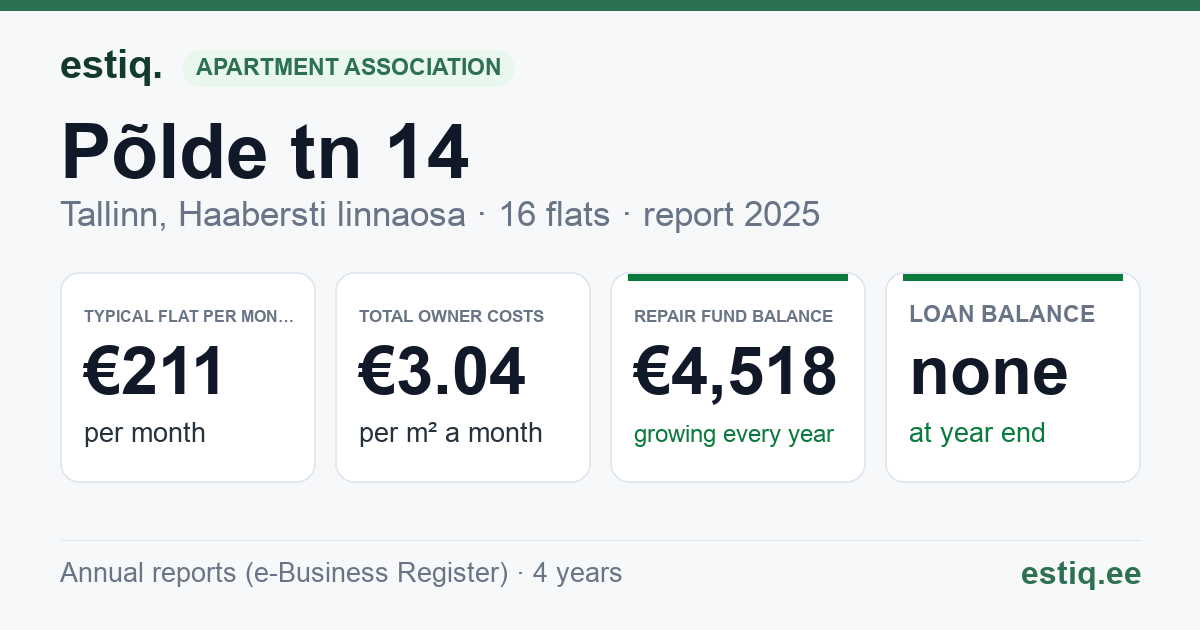This screenshot has height=630, width=1200.
Task: Click the REPAIR FUND BALANCE label
Action: [733, 316]
